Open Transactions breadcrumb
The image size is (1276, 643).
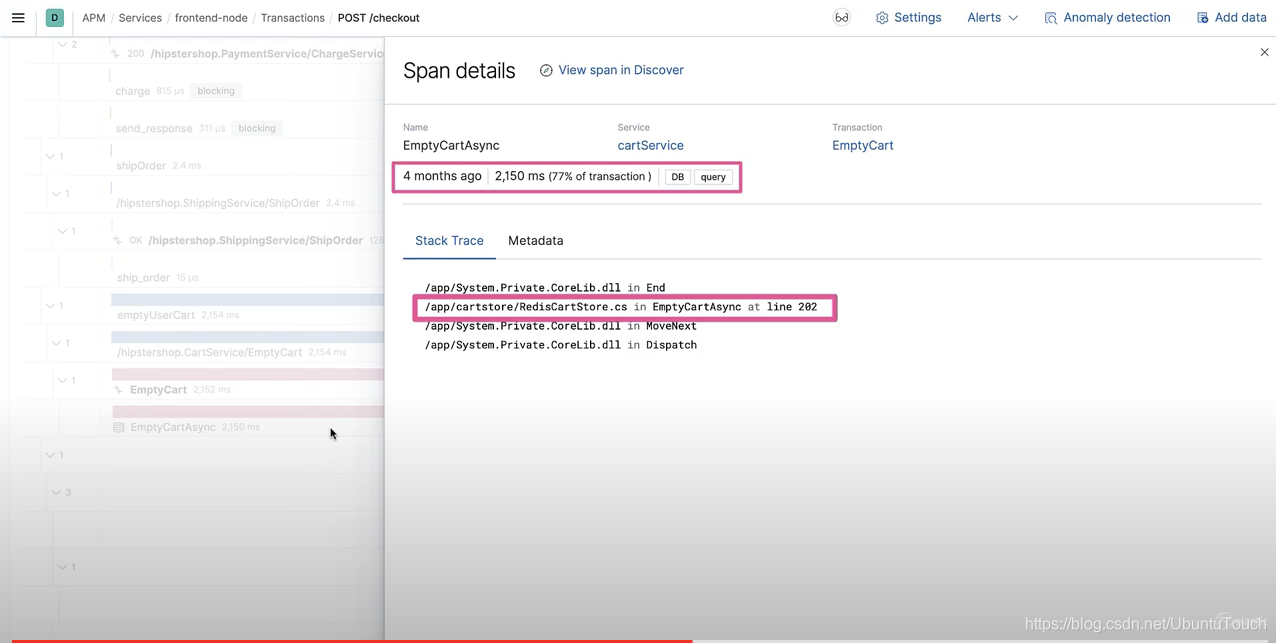(292, 18)
